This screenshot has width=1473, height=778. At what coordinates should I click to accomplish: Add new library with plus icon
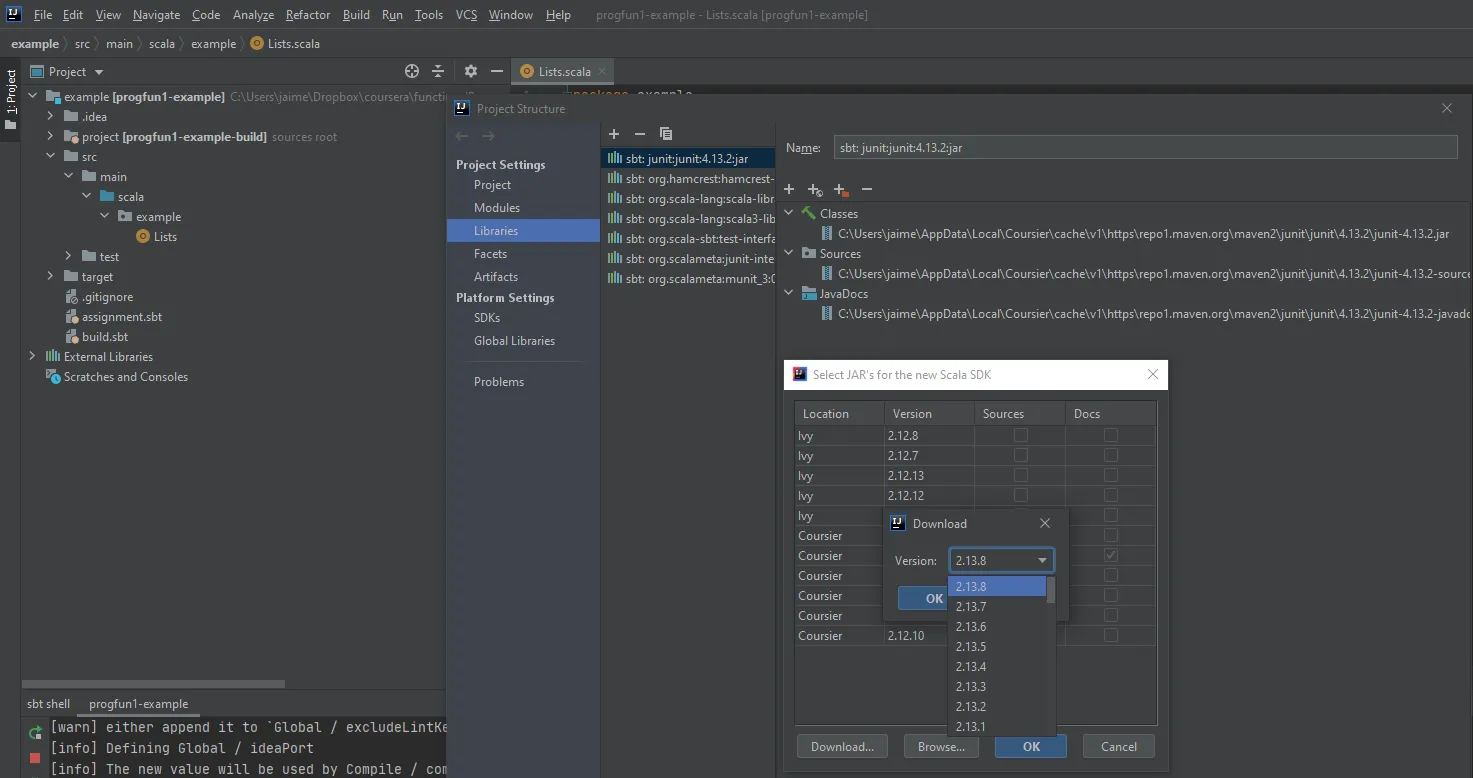[x=614, y=134]
